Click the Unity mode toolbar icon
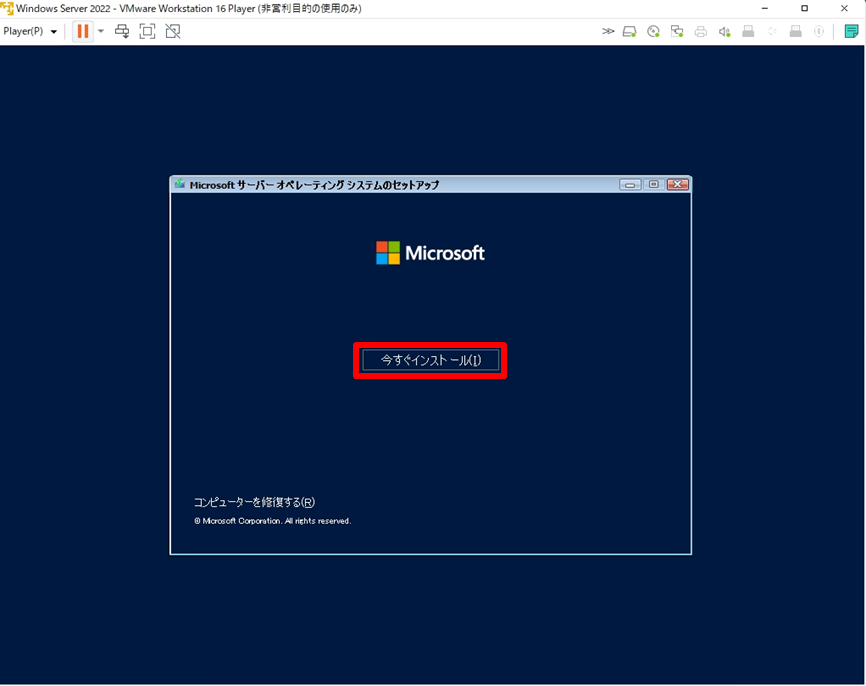 click(173, 31)
